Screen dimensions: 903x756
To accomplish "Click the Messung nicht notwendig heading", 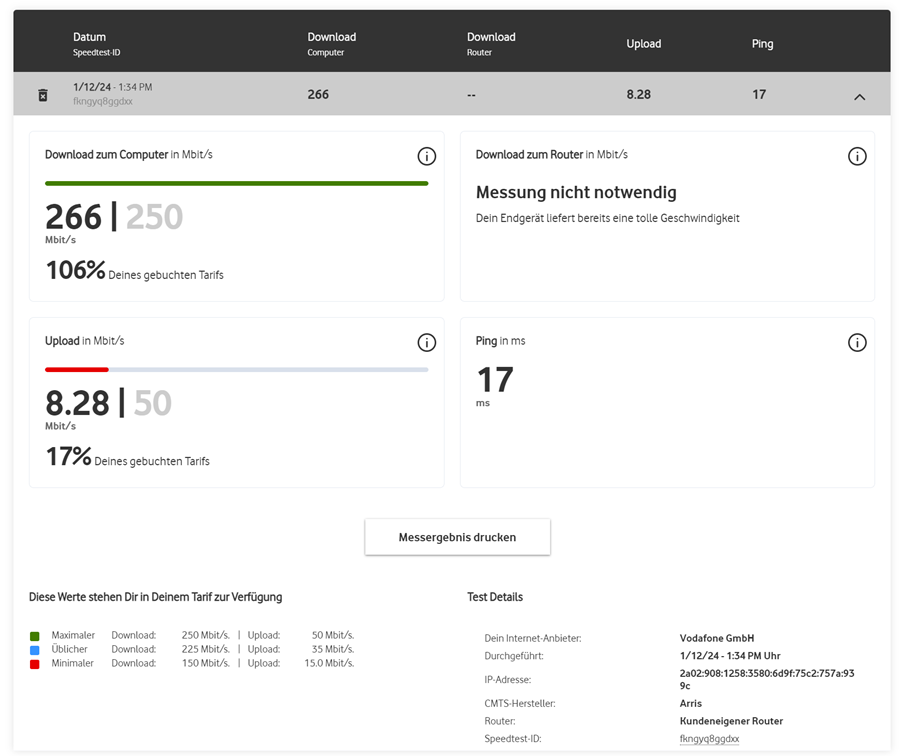I will (576, 192).
